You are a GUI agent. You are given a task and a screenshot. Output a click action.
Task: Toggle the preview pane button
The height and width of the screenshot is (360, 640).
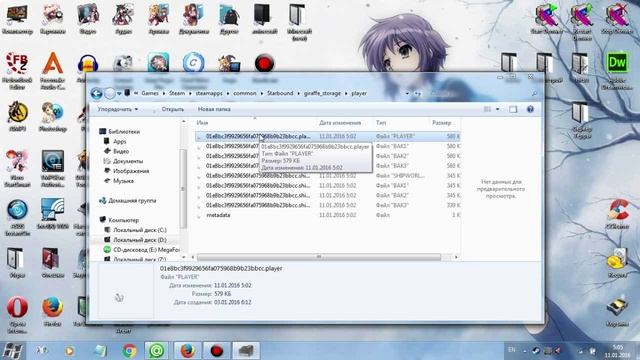point(513,109)
